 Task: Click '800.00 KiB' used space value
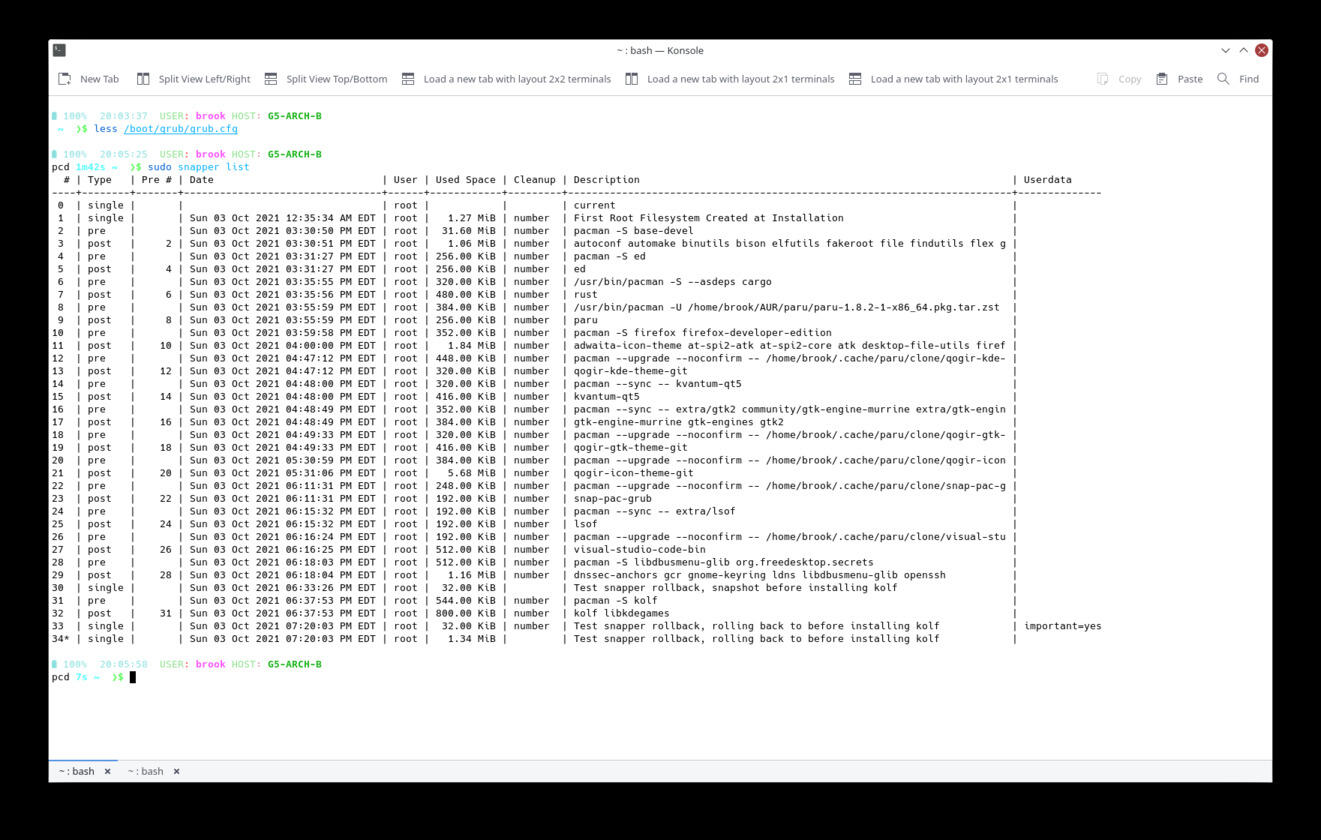pos(465,613)
